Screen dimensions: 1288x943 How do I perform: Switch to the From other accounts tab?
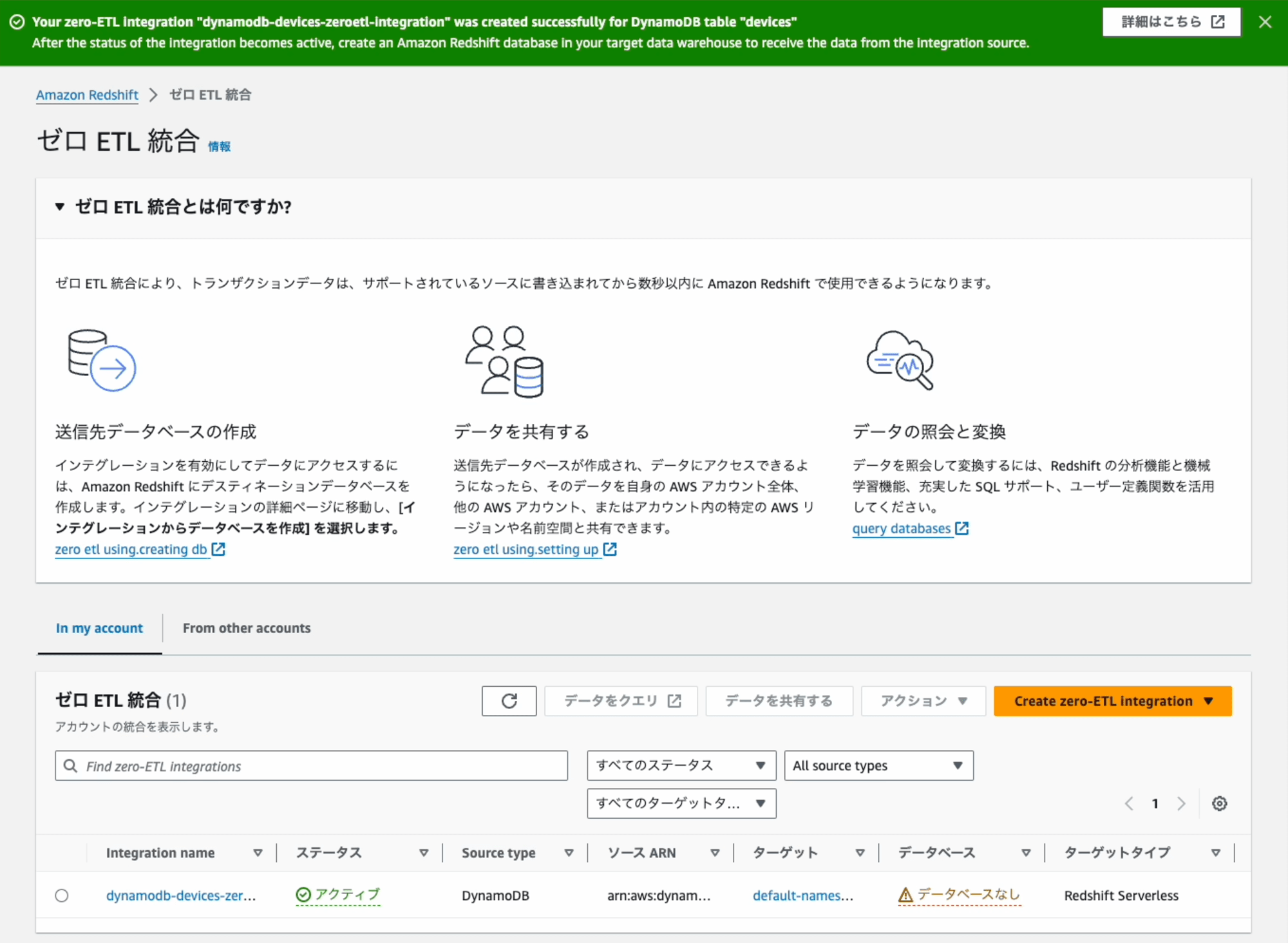coord(247,628)
